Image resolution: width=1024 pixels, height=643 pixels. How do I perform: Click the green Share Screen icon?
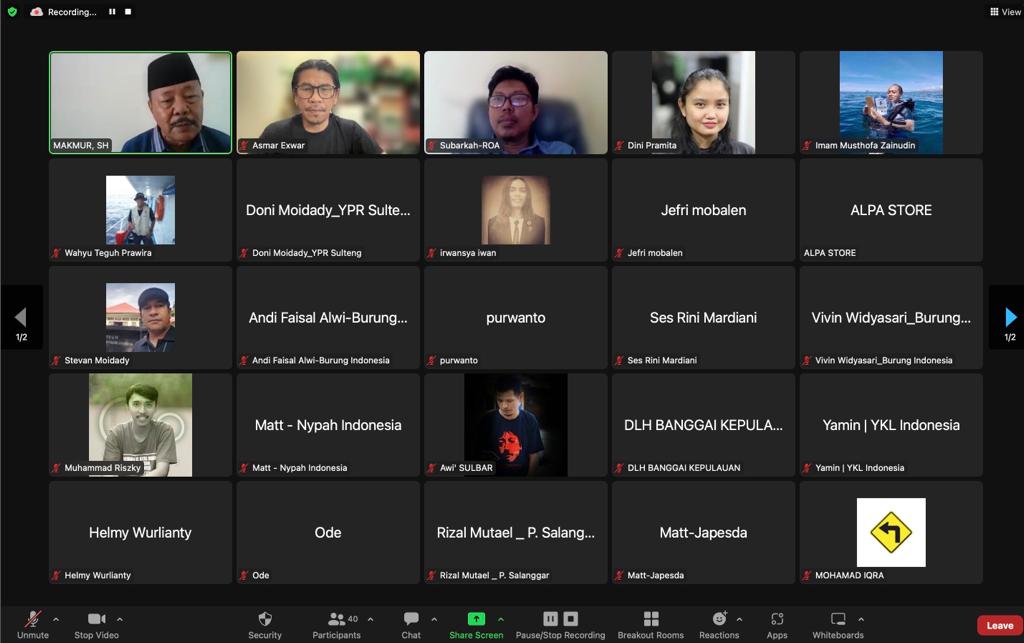[x=476, y=618]
